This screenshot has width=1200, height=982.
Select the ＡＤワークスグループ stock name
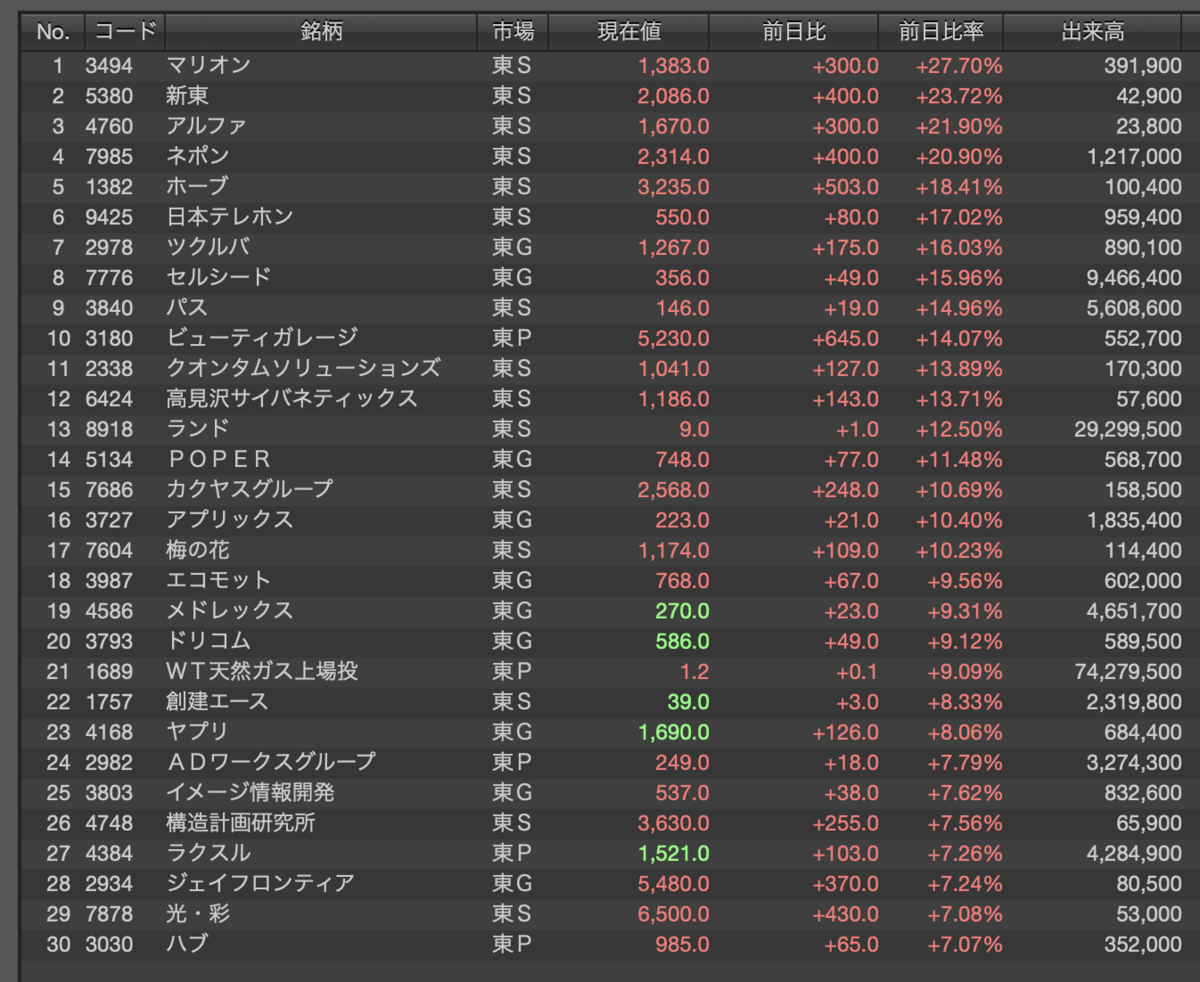(x=270, y=761)
